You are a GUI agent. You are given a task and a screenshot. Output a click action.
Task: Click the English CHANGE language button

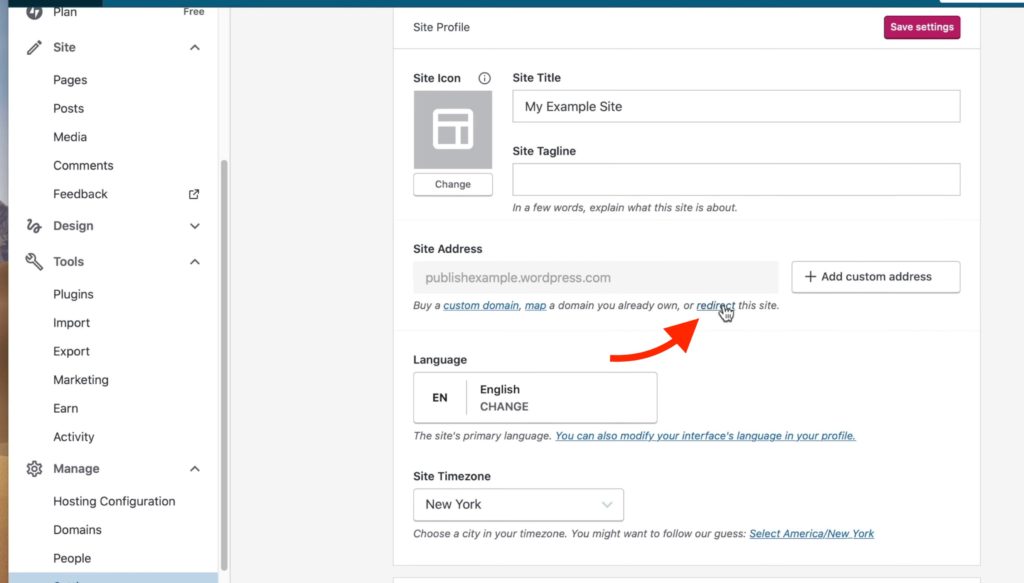click(535, 398)
